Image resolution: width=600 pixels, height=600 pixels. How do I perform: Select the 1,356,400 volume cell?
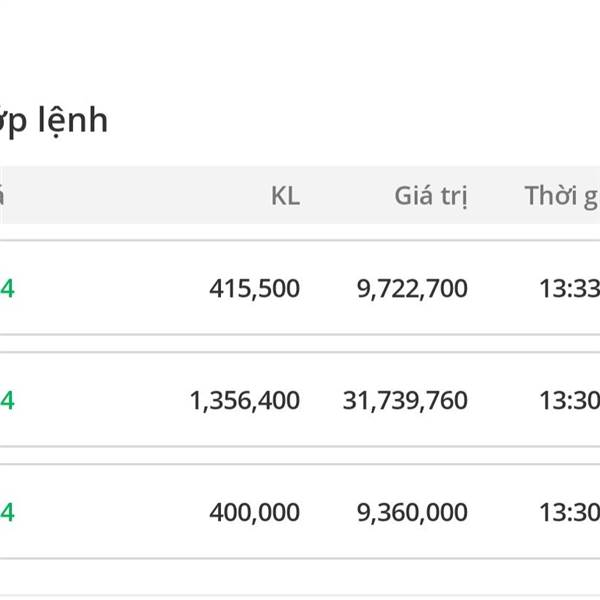point(245,401)
